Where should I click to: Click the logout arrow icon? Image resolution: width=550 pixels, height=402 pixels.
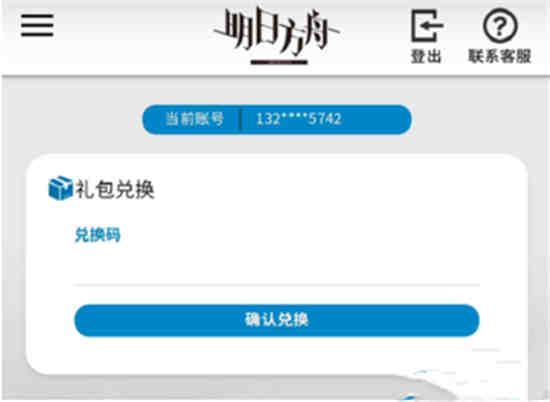point(427,26)
